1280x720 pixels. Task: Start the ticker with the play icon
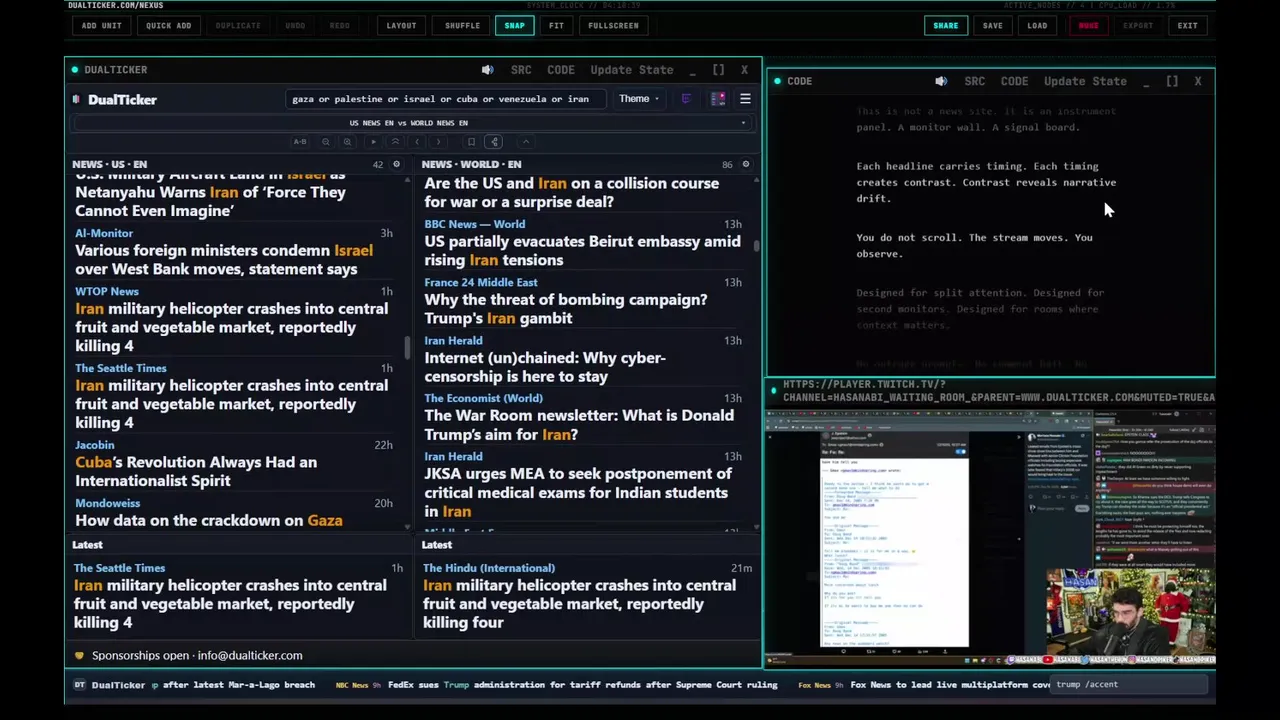[374, 142]
